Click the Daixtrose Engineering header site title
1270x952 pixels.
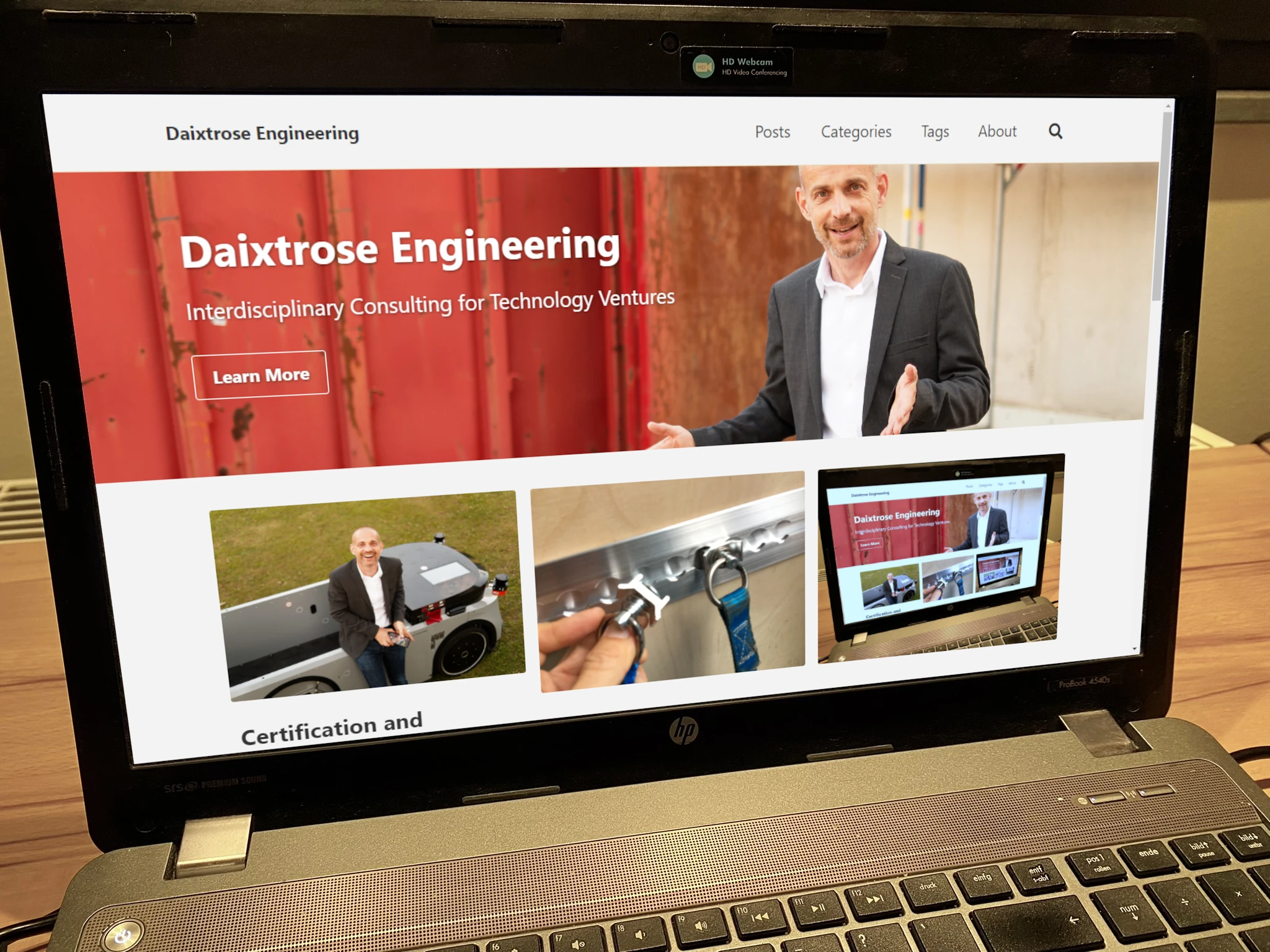pyautogui.click(x=262, y=133)
